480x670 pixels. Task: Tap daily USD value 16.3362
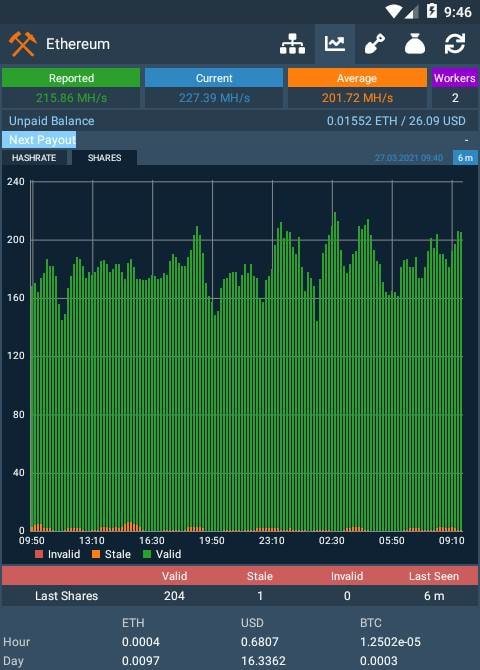click(263, 661)
